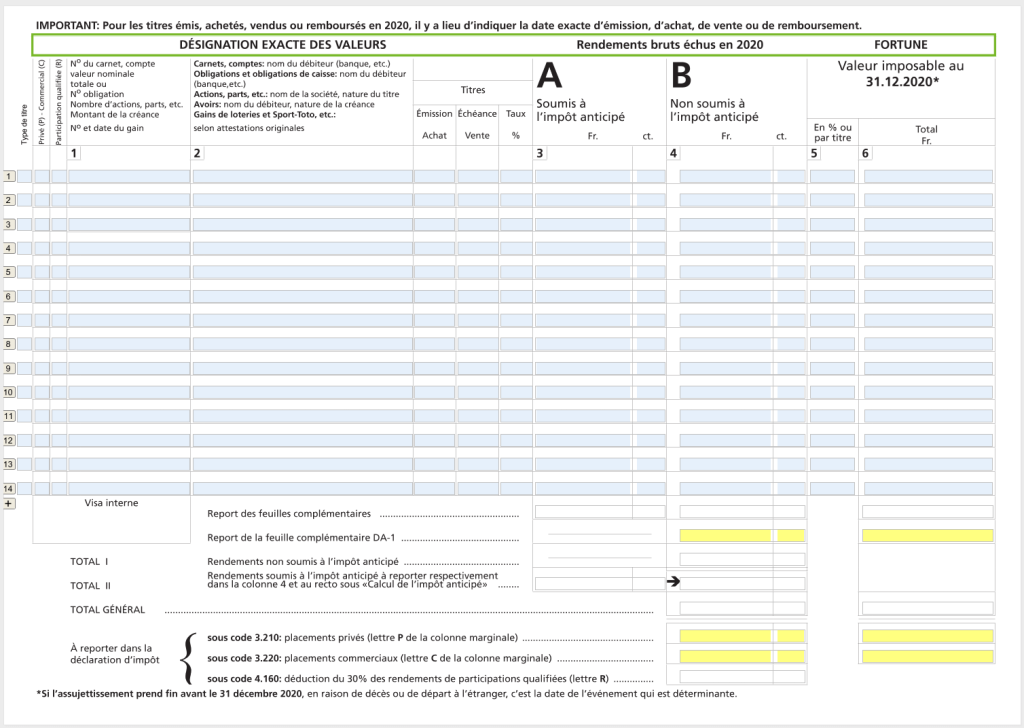The width and height of the screenshot is (1024, 728).
Task: Focus row 1 Émission/Achat date field
Action: click(x=434, y=176)
